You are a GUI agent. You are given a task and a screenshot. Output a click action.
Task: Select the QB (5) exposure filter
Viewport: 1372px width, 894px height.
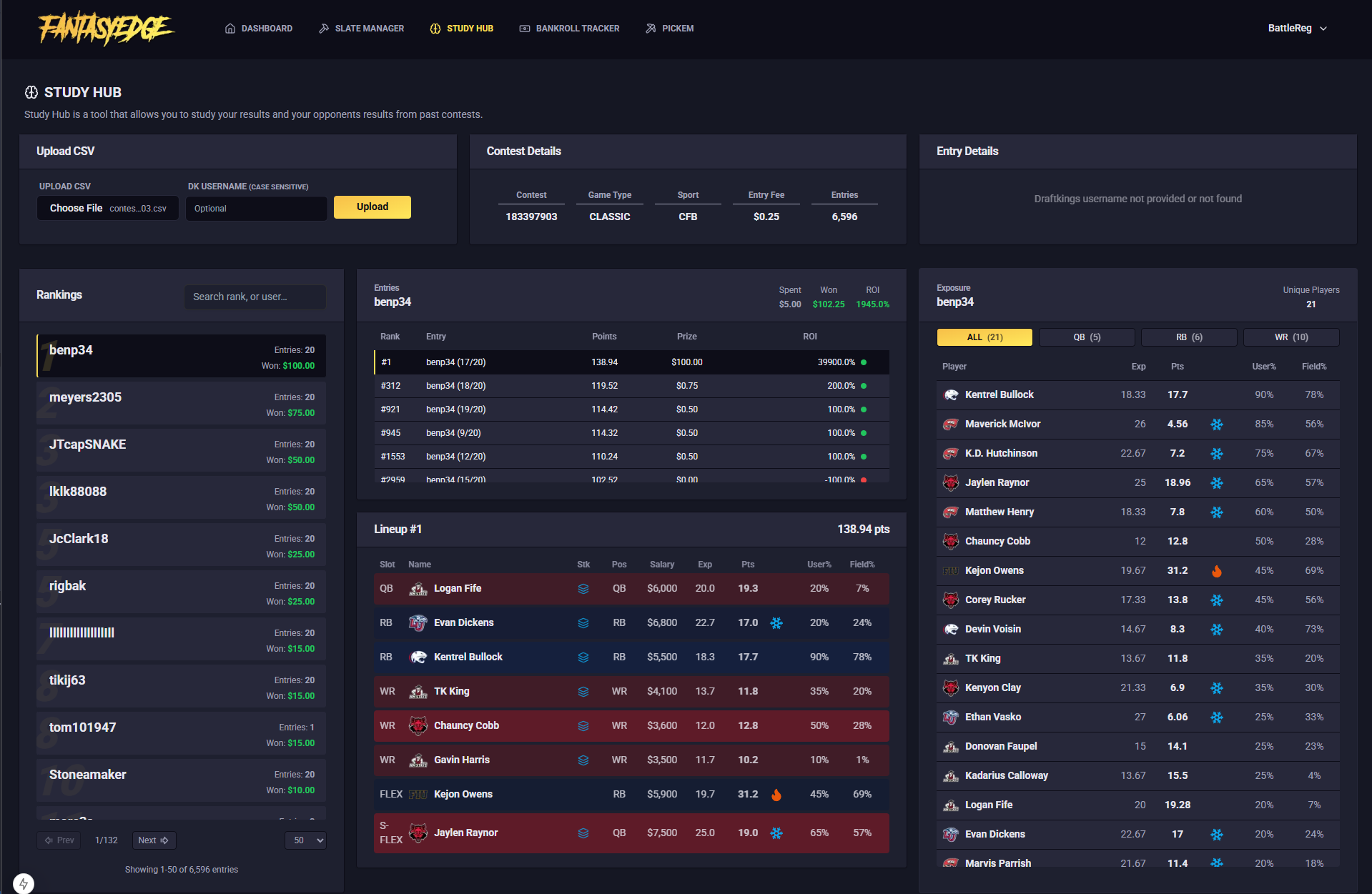pos(1087,337)
